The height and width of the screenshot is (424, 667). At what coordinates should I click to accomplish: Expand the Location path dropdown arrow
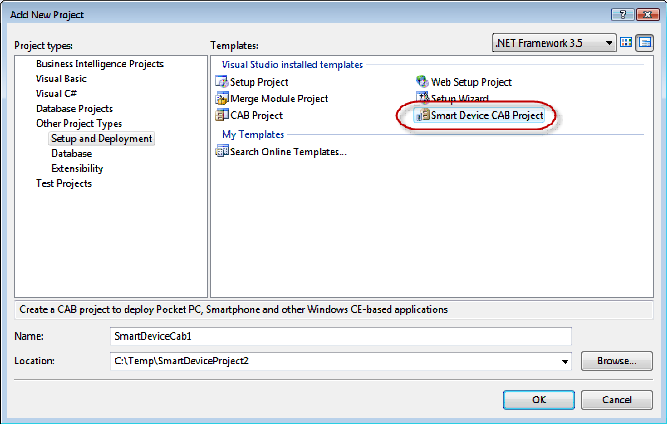point(564,361)
